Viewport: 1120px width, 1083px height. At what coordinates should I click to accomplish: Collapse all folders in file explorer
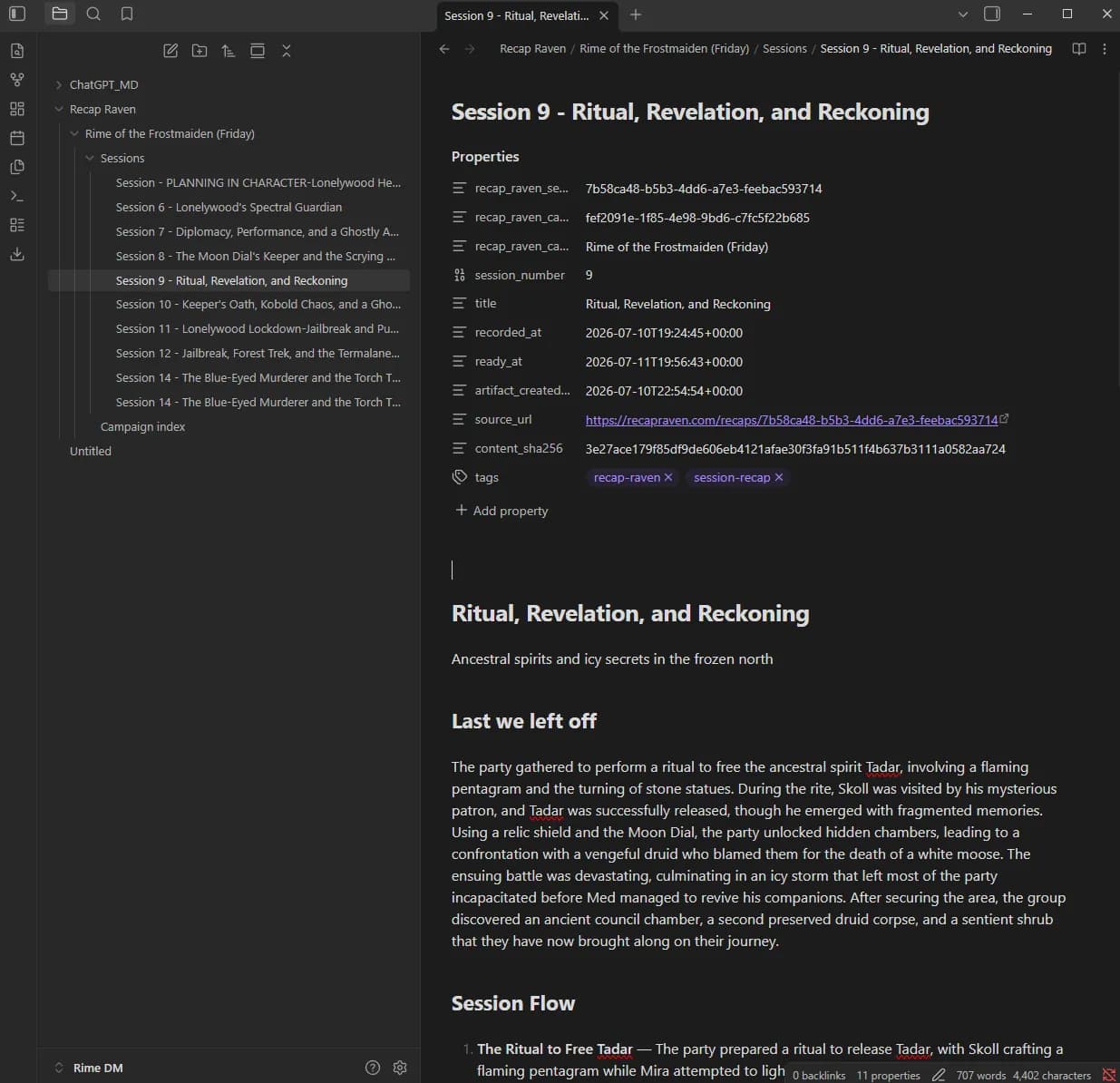pyautogui.click(x=287, y=51)
